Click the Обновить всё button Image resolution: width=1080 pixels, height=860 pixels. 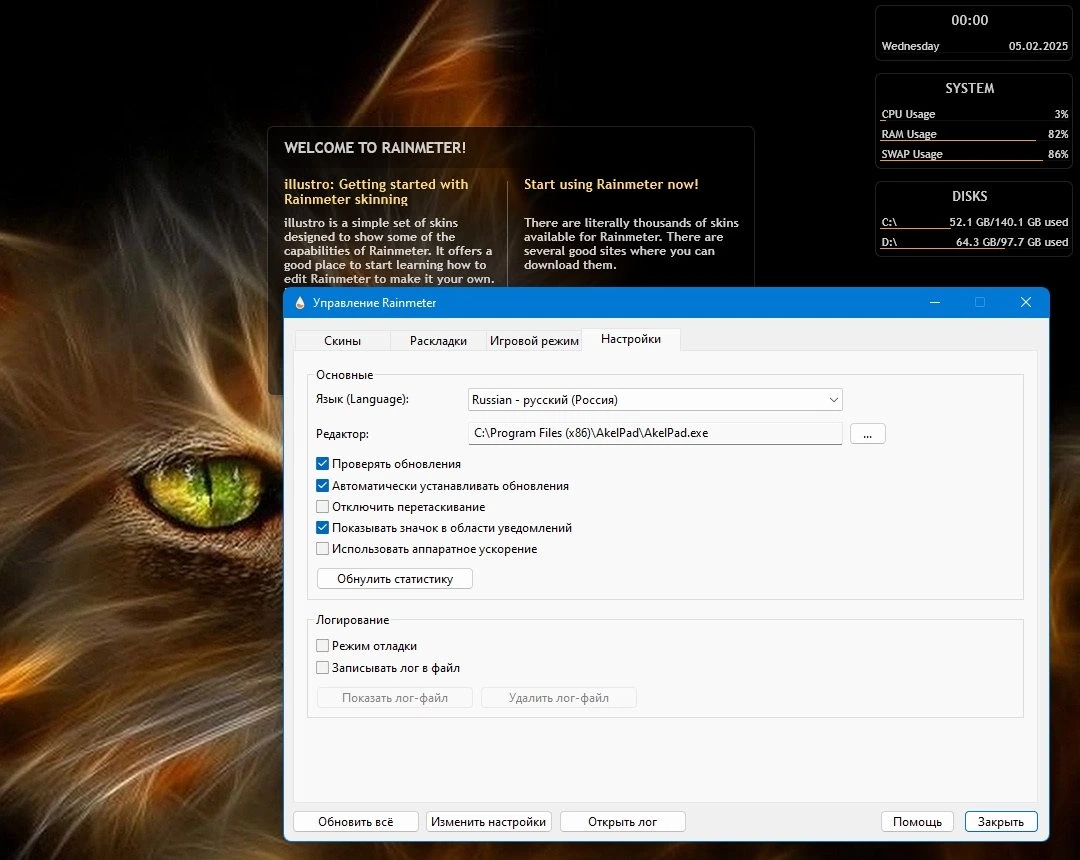[356, 821]
